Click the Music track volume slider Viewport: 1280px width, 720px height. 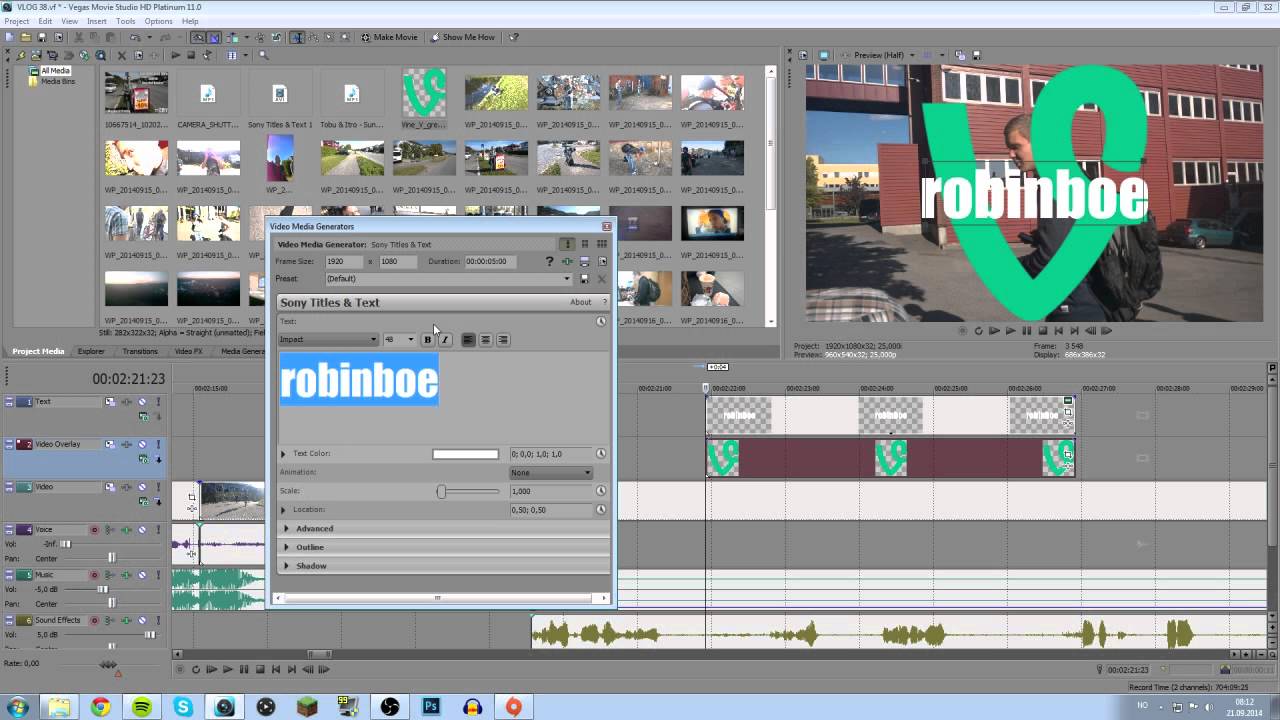coord(103,589)
